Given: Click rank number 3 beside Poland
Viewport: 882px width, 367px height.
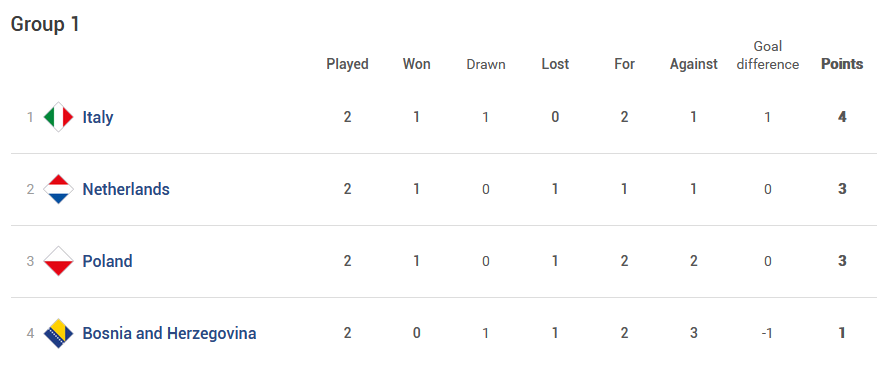Looking at the screenshot, I should [x=30, y=261].
